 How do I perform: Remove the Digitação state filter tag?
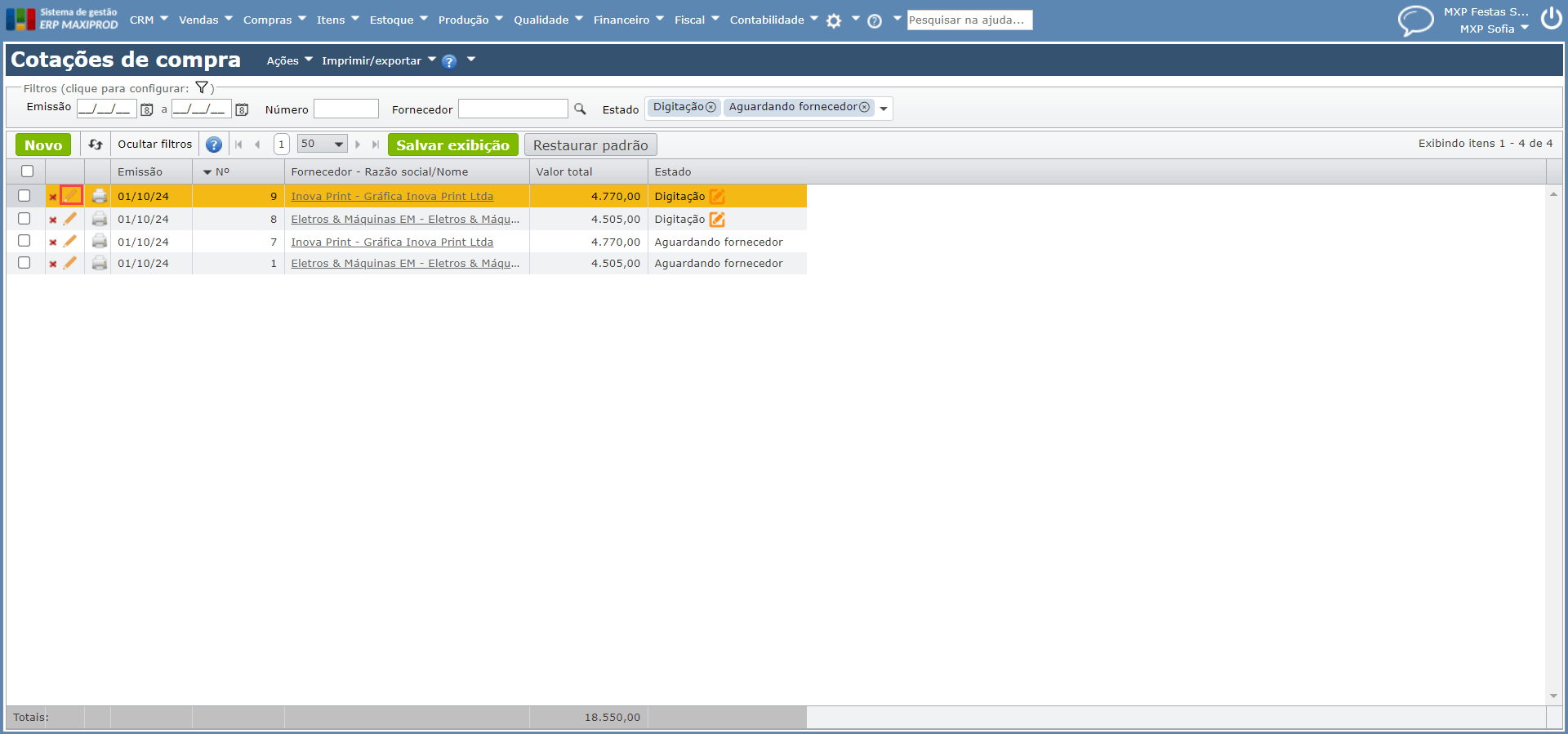coord(710,107)
